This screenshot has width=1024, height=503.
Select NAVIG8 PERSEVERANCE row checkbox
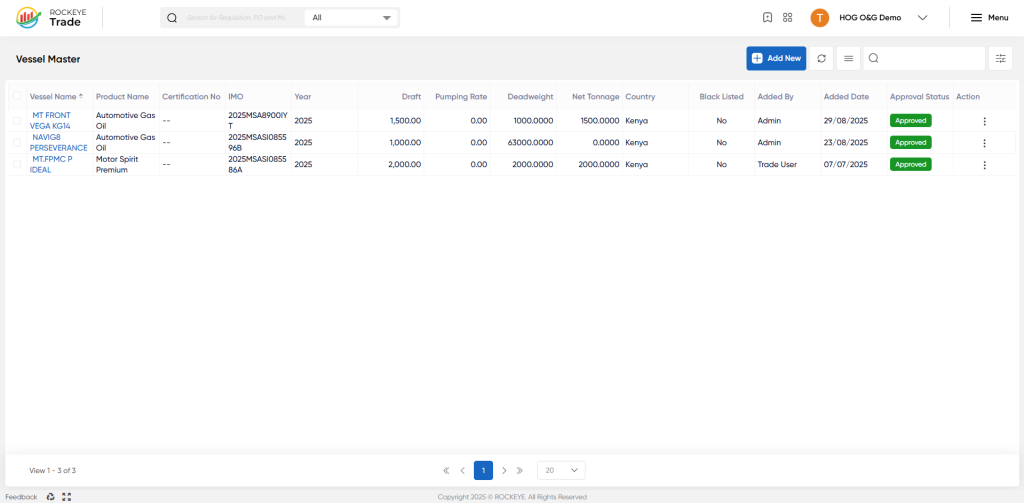click(17, 142)
